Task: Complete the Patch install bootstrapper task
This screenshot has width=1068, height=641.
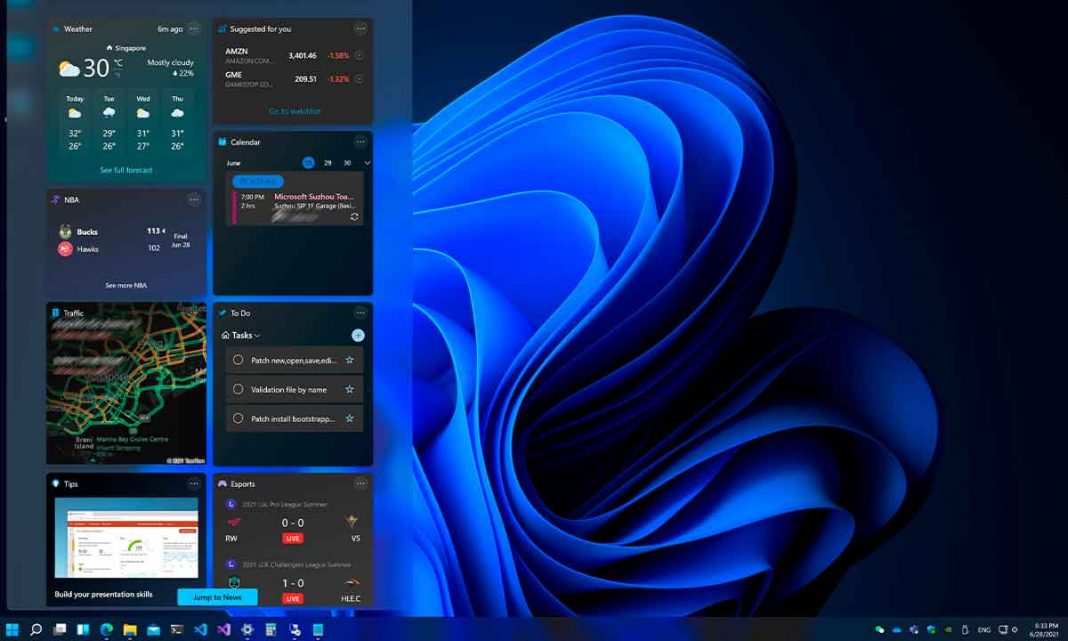Action: tap(238, 419)
